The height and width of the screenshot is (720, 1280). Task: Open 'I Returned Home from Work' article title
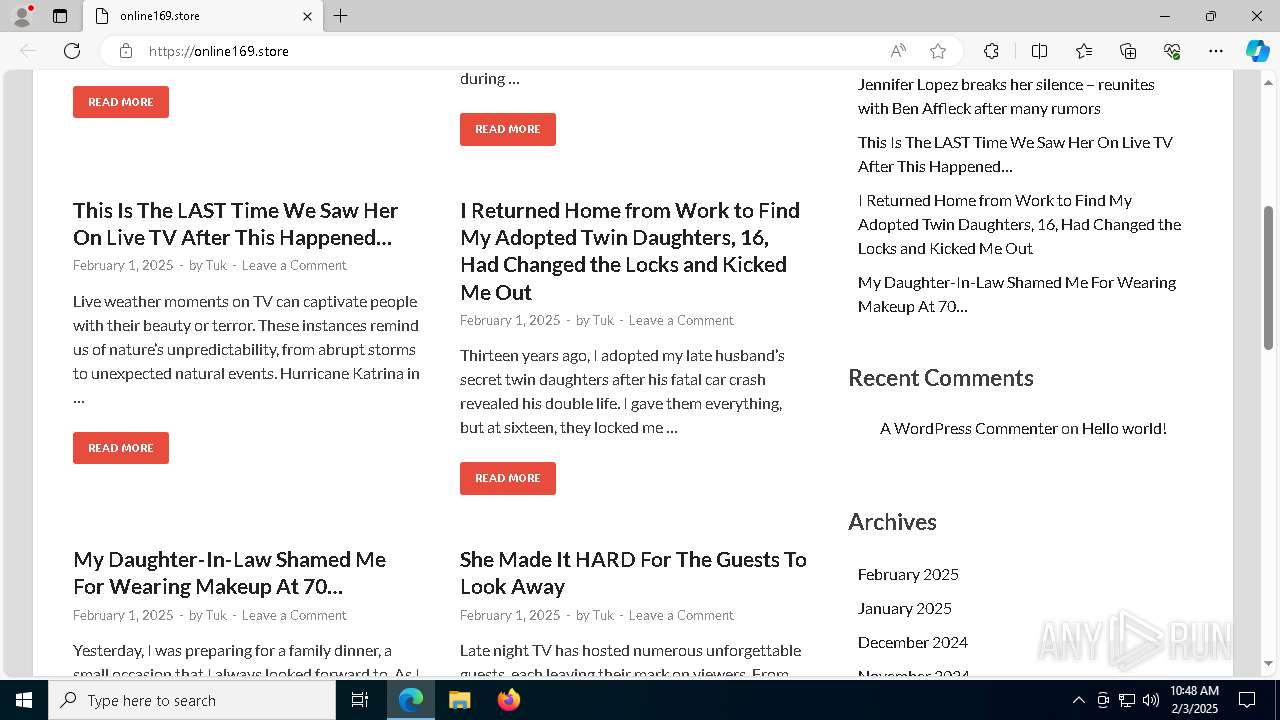630,251
